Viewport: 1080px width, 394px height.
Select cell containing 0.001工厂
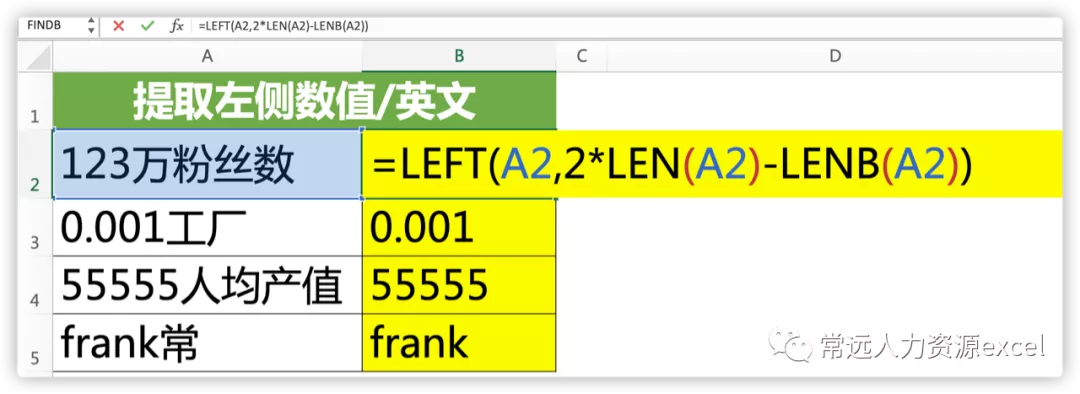coord(207,227)
